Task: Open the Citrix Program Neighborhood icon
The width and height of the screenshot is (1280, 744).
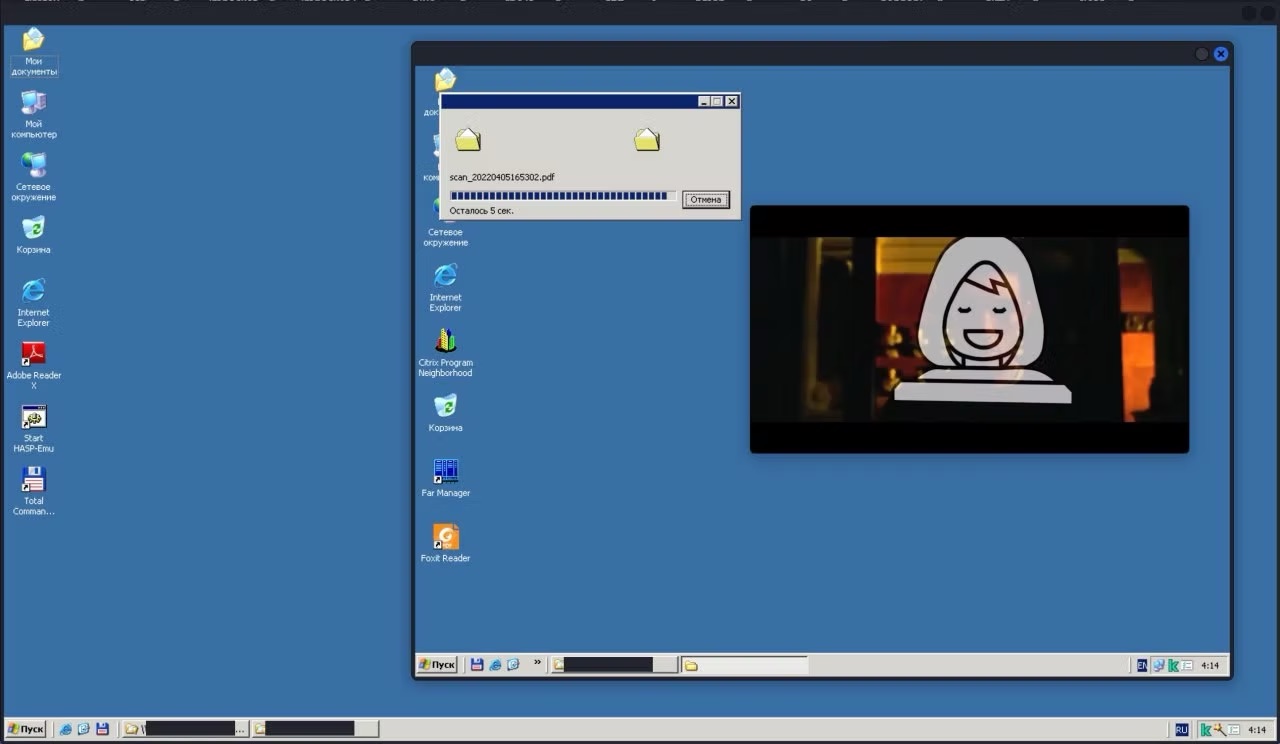Action: [445, 342]
